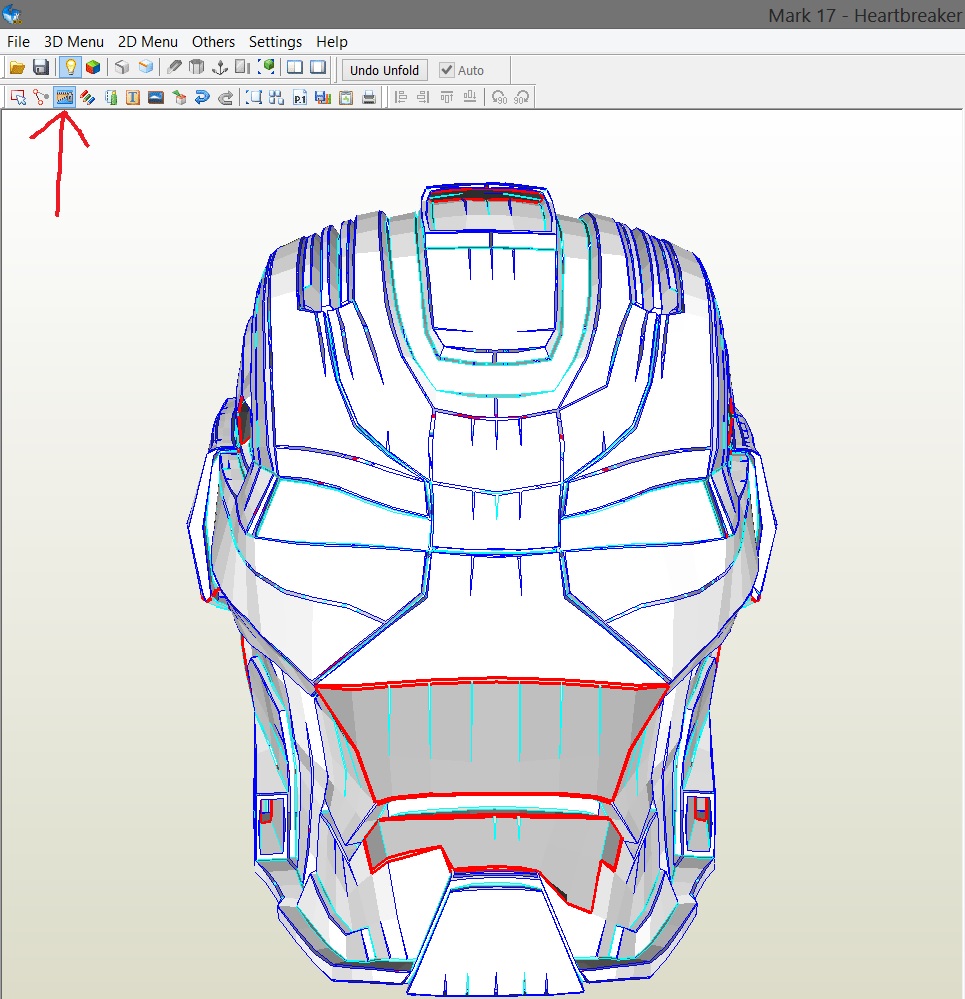
Task: Click the floppy disk with color bars icon
Action: (x=323, y=97)
